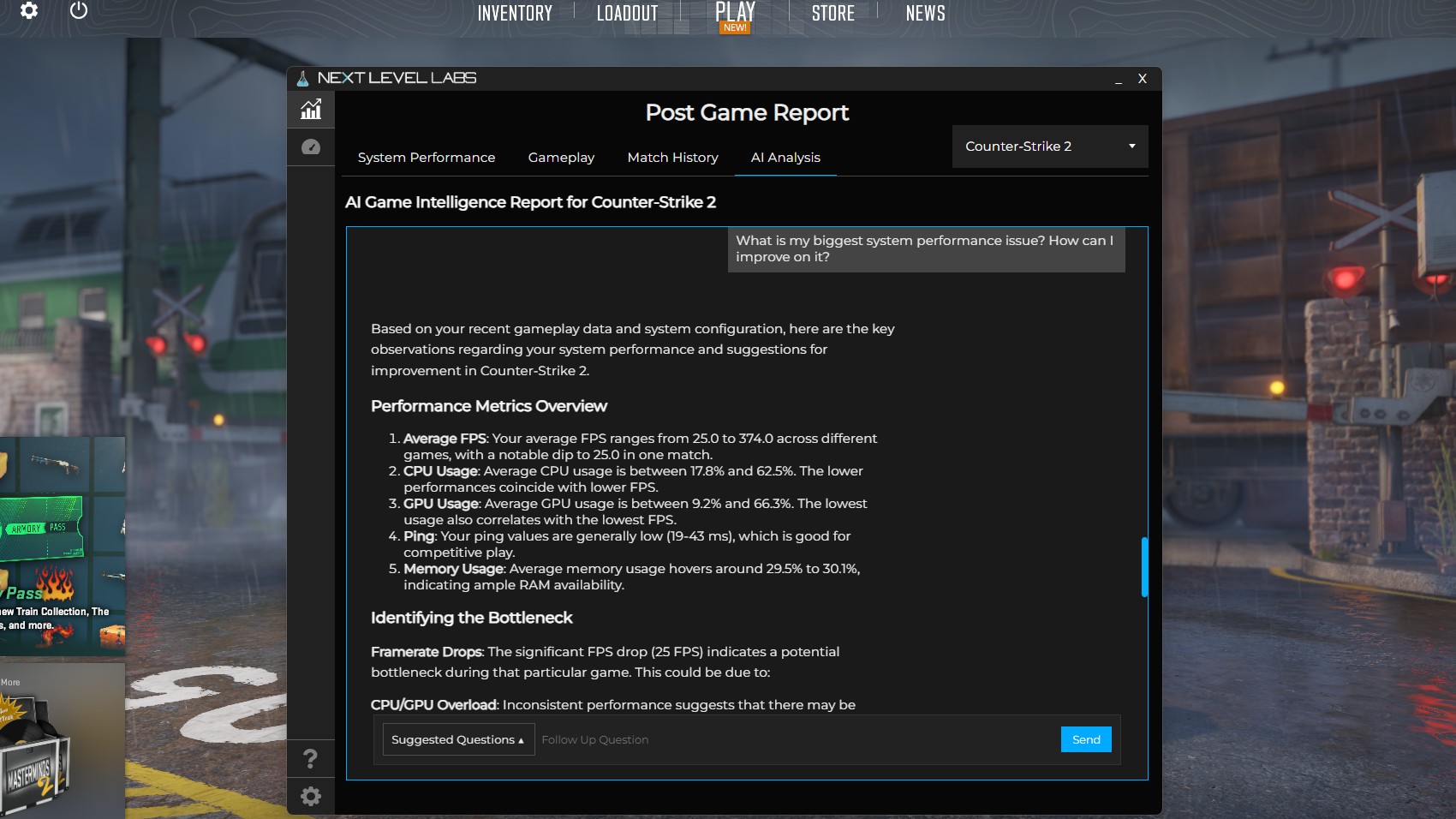Open the CS2 Inventory menu
This screenshot has height=819, width=1456.
[515, 13]
